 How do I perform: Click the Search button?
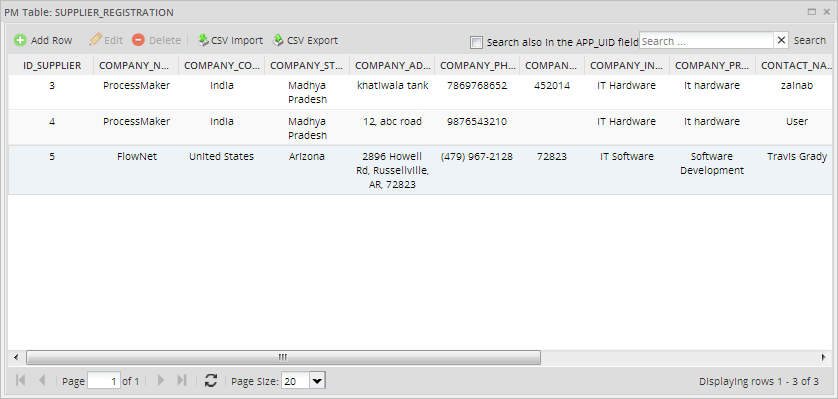(x=810, y=40)
